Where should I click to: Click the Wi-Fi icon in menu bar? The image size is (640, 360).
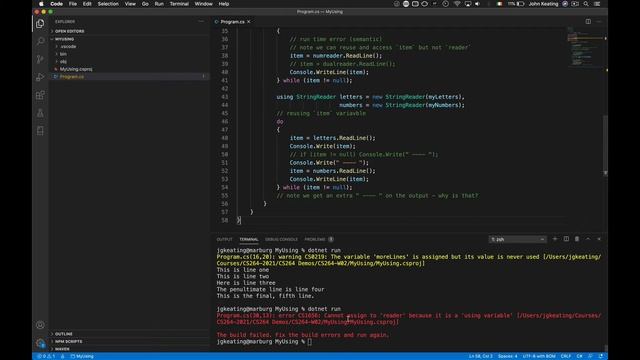(x=457, y=4)
